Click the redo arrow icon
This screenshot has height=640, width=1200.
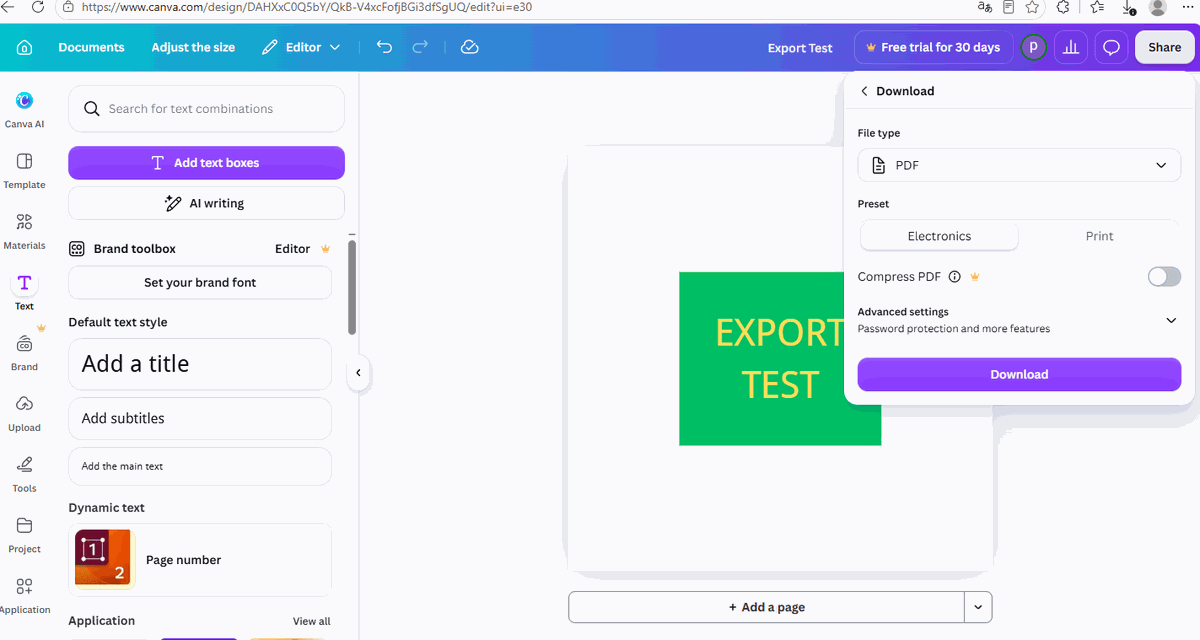click(x=421, y=47)
